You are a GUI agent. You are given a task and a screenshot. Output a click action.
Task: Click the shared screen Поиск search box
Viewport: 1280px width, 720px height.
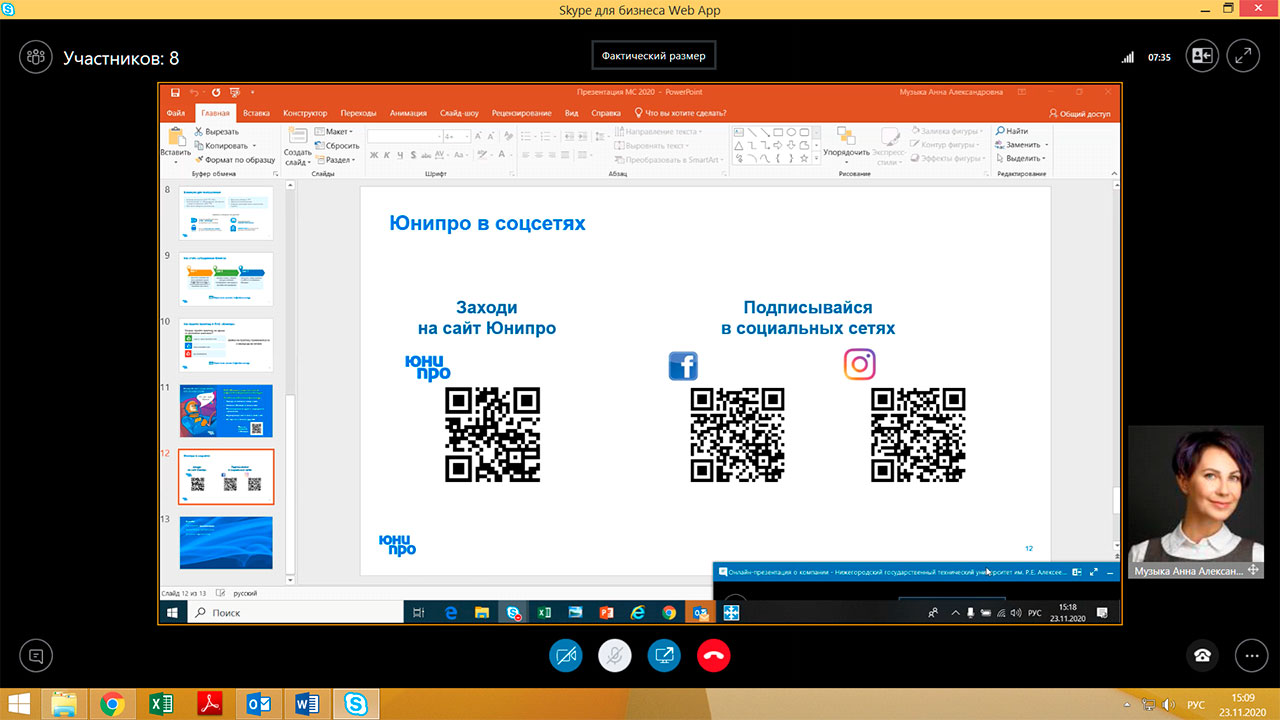click(x=295, y=613)
